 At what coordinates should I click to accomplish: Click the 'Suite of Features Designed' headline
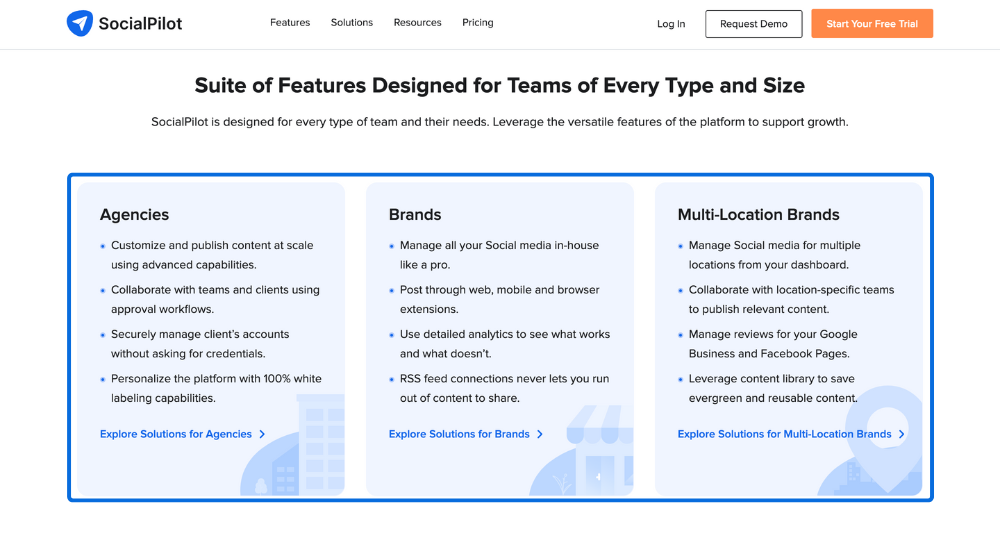[500, 85]
